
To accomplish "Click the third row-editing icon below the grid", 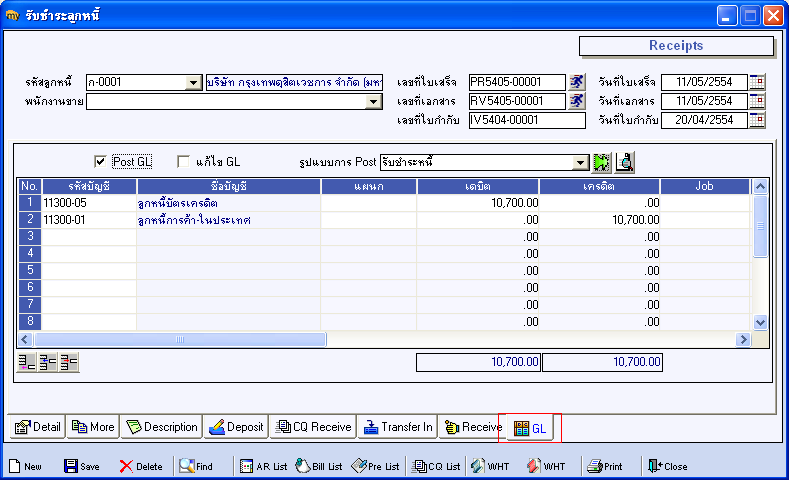I will pos(69,362).
